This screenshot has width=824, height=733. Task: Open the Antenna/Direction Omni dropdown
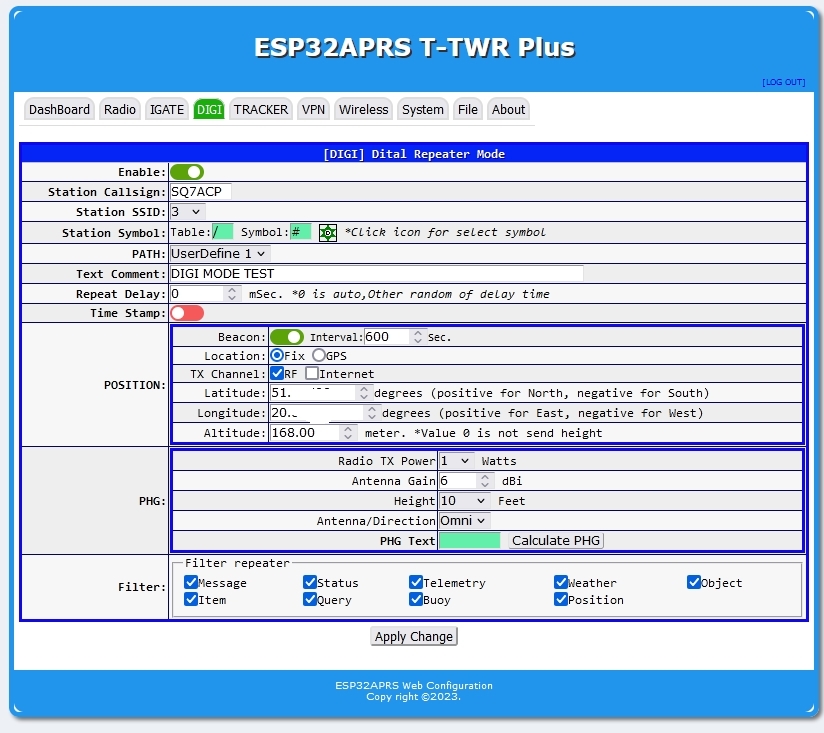point(465,520)
